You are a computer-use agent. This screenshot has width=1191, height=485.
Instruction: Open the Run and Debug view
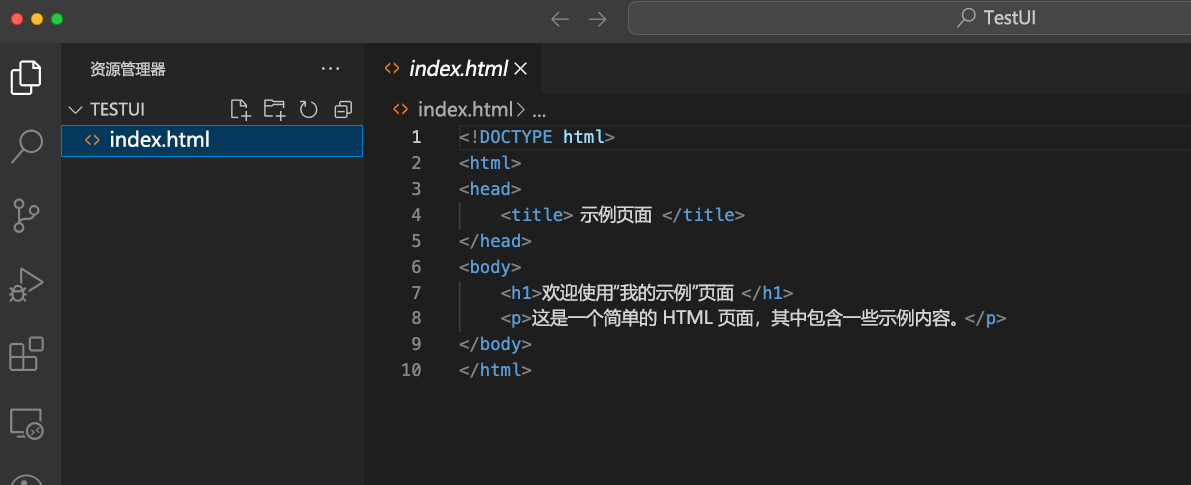pos(26,285)
